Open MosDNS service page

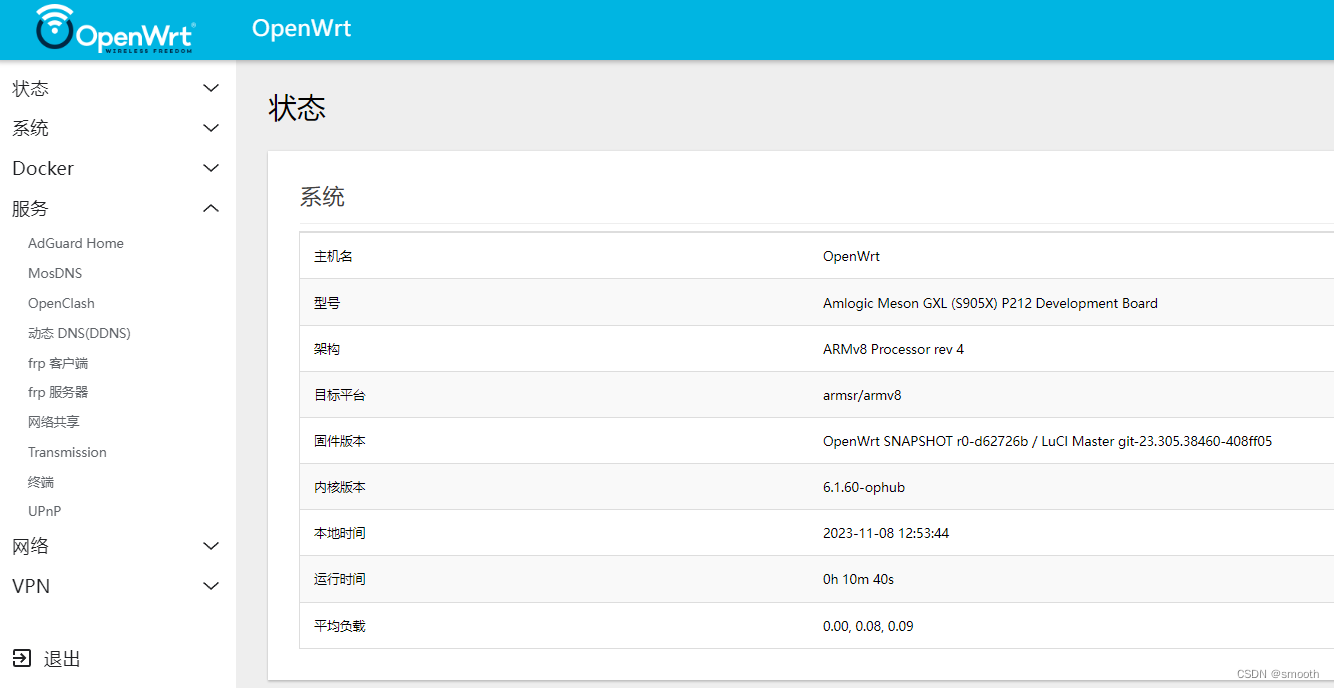(55, 273)
